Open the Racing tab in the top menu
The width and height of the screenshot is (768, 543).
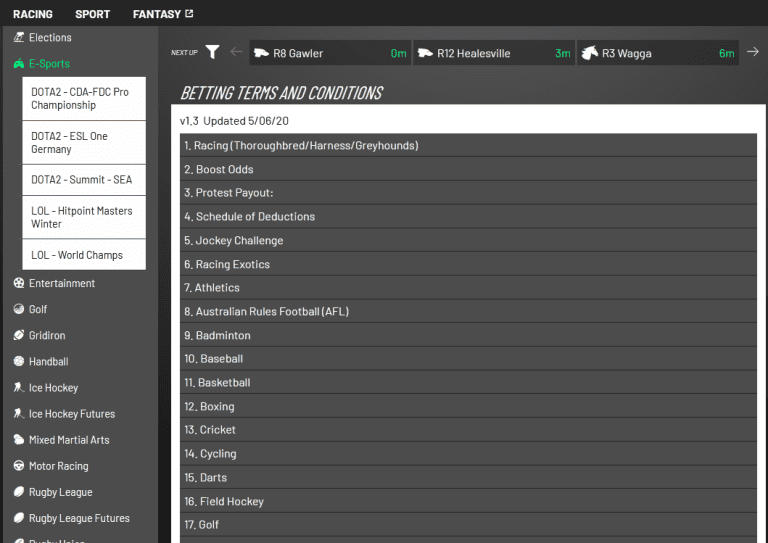(33, 14)
